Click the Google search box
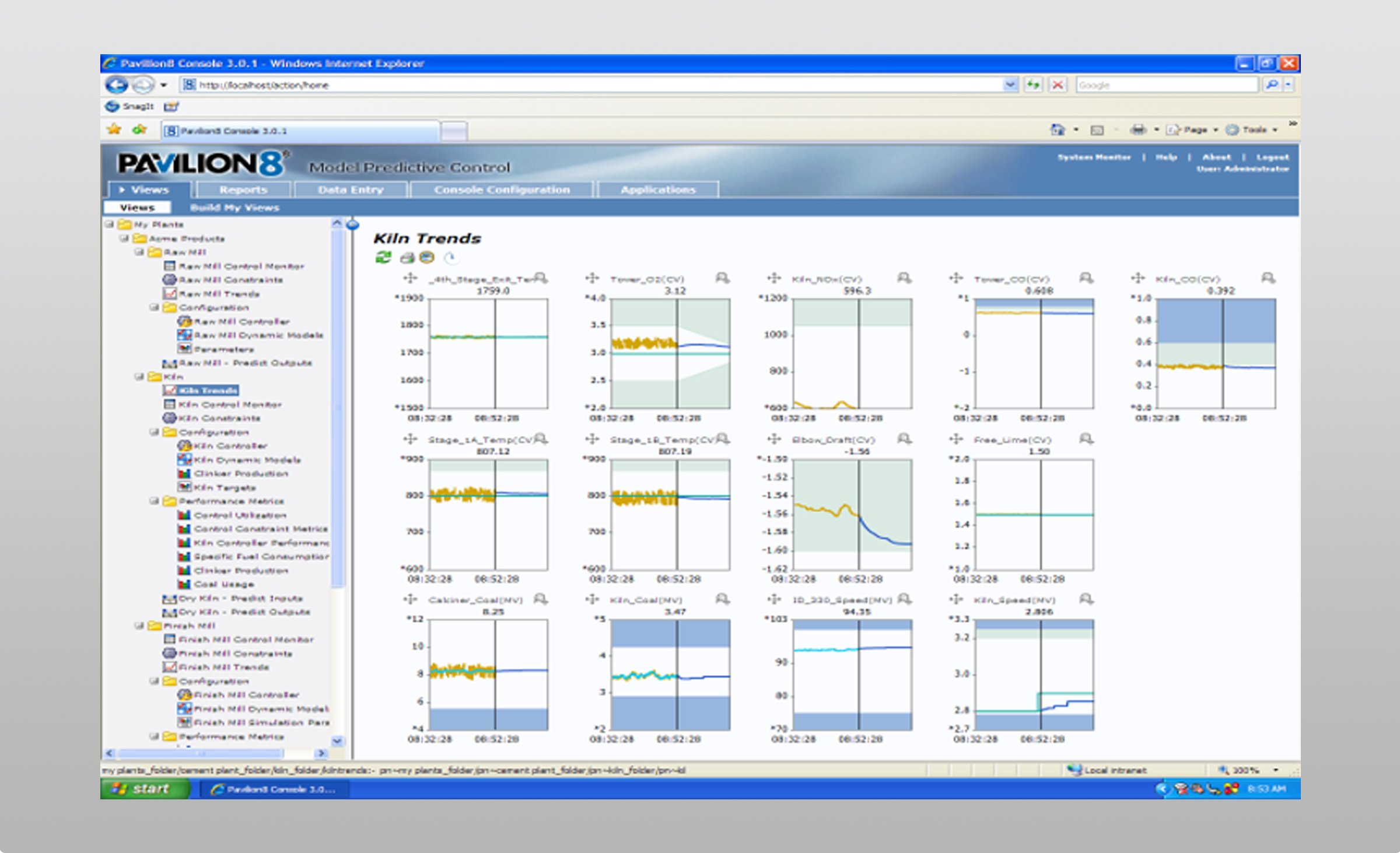 [x=1167, y=85]
